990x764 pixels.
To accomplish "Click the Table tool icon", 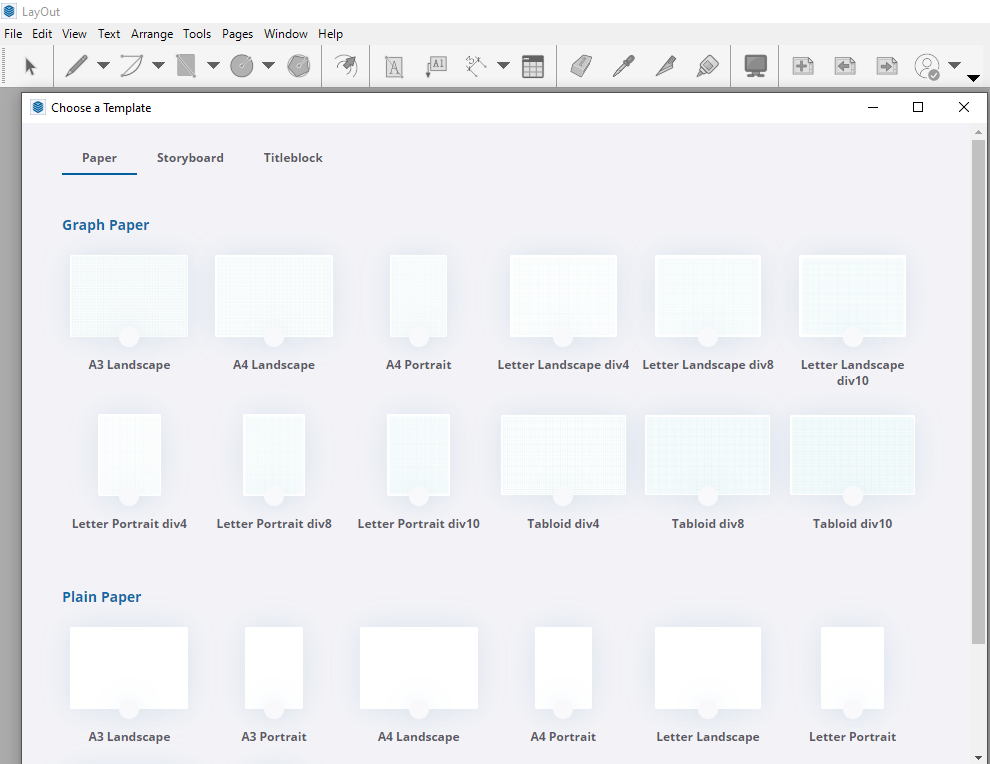I will [x=533, y=67].
